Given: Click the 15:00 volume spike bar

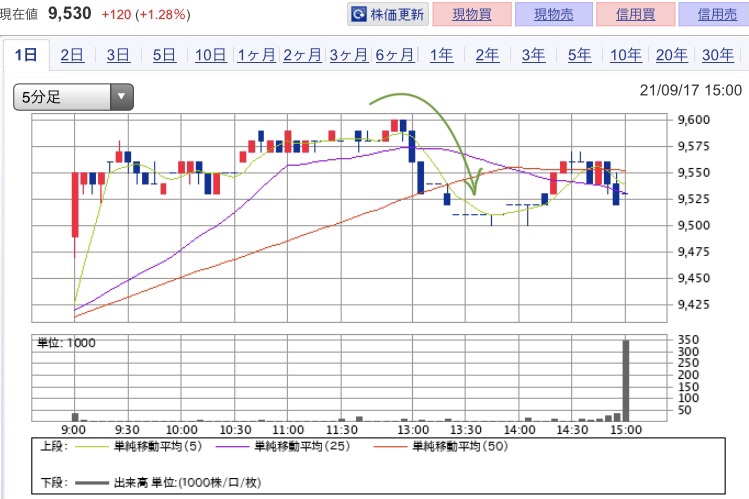Looking at the screenshot, I should pyautogui.click(x=625, y=381).
